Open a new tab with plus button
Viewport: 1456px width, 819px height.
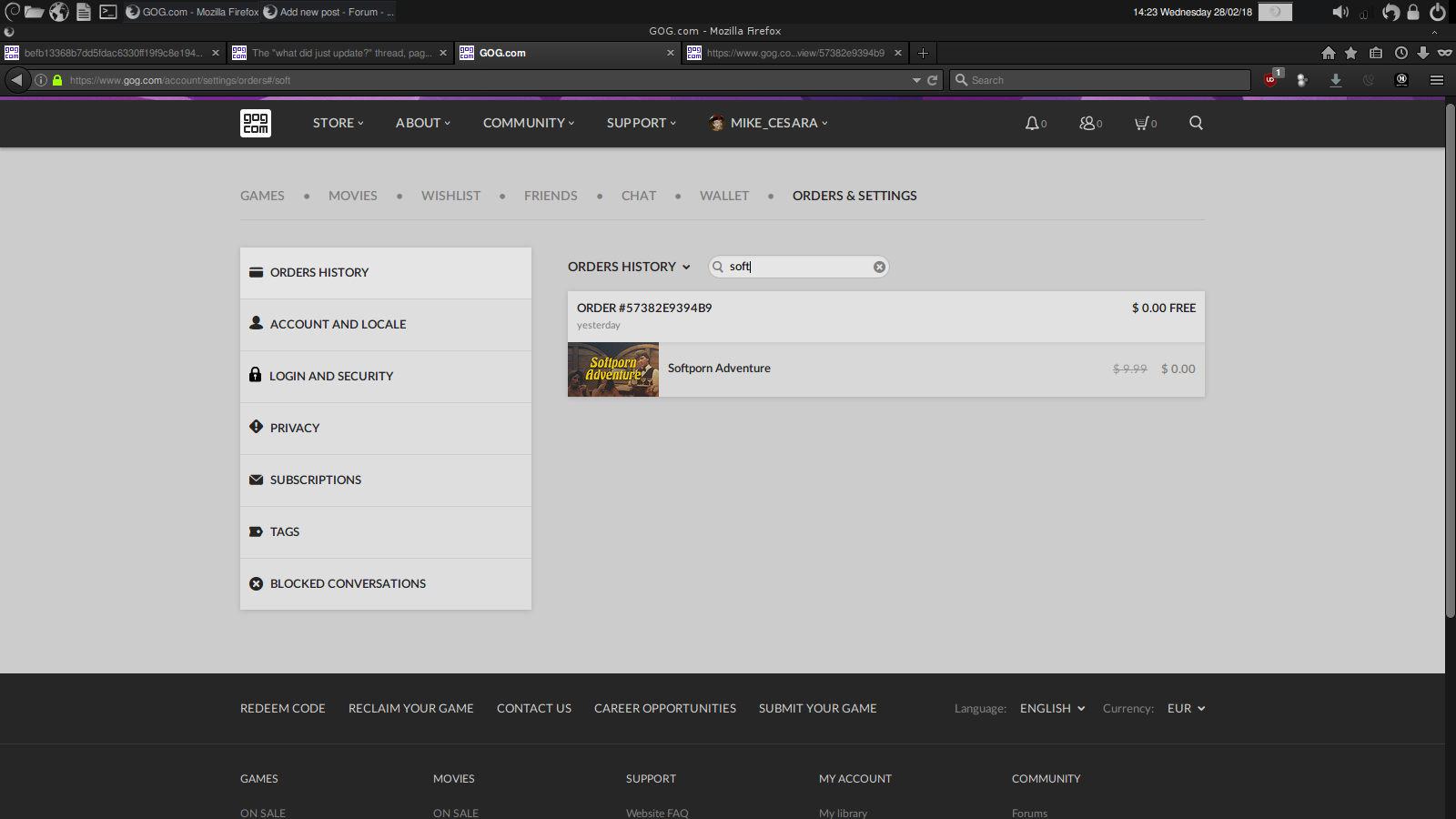pos(923,53)
